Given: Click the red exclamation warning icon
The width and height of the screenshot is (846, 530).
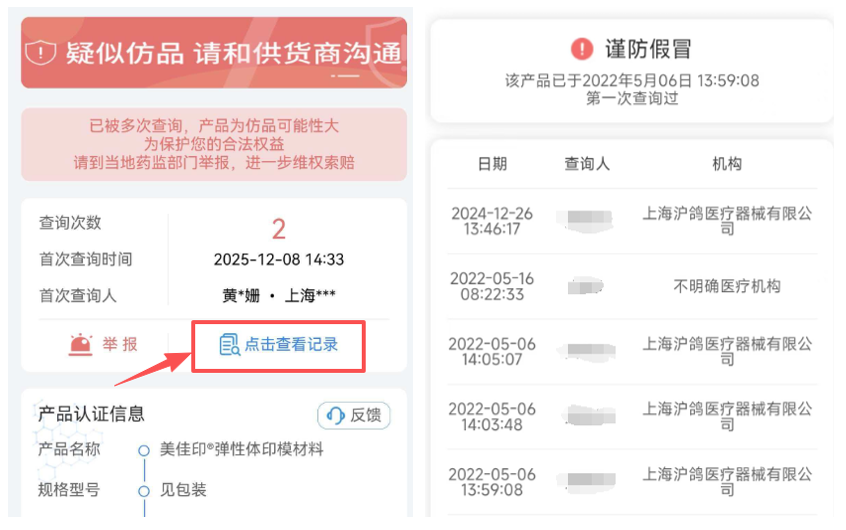Looking at the screenshot, I should 582,48.
